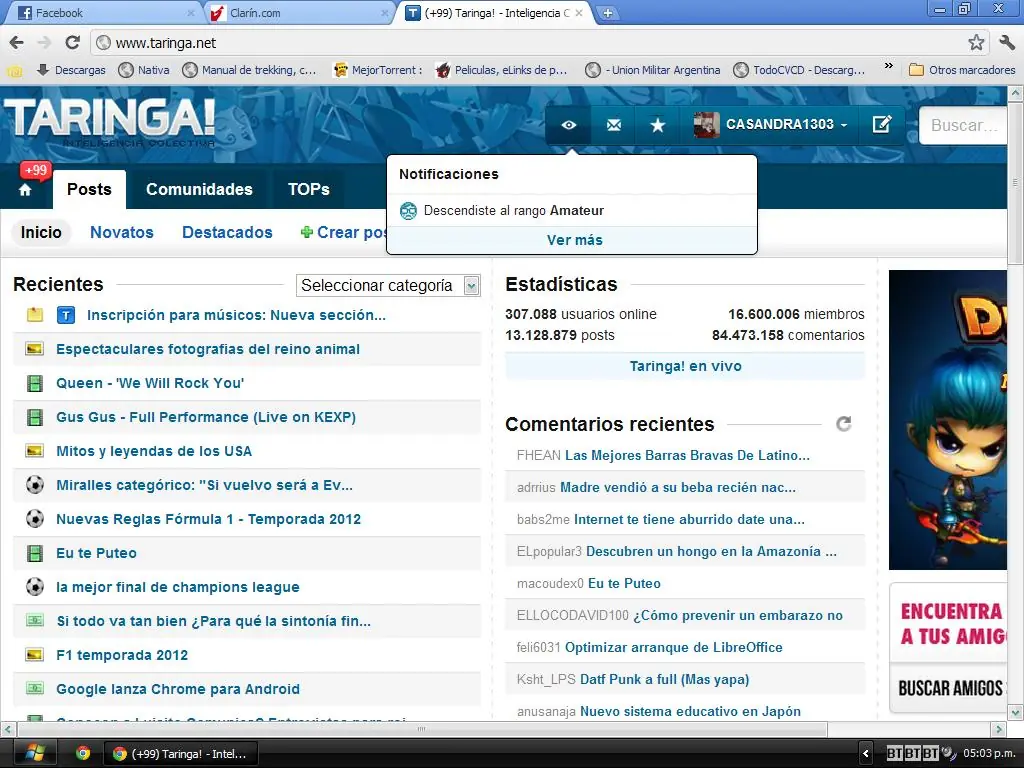This screenshot has width=1024, height=768.
Task: Reload the page in Chrome
Action: pos(72,42)
